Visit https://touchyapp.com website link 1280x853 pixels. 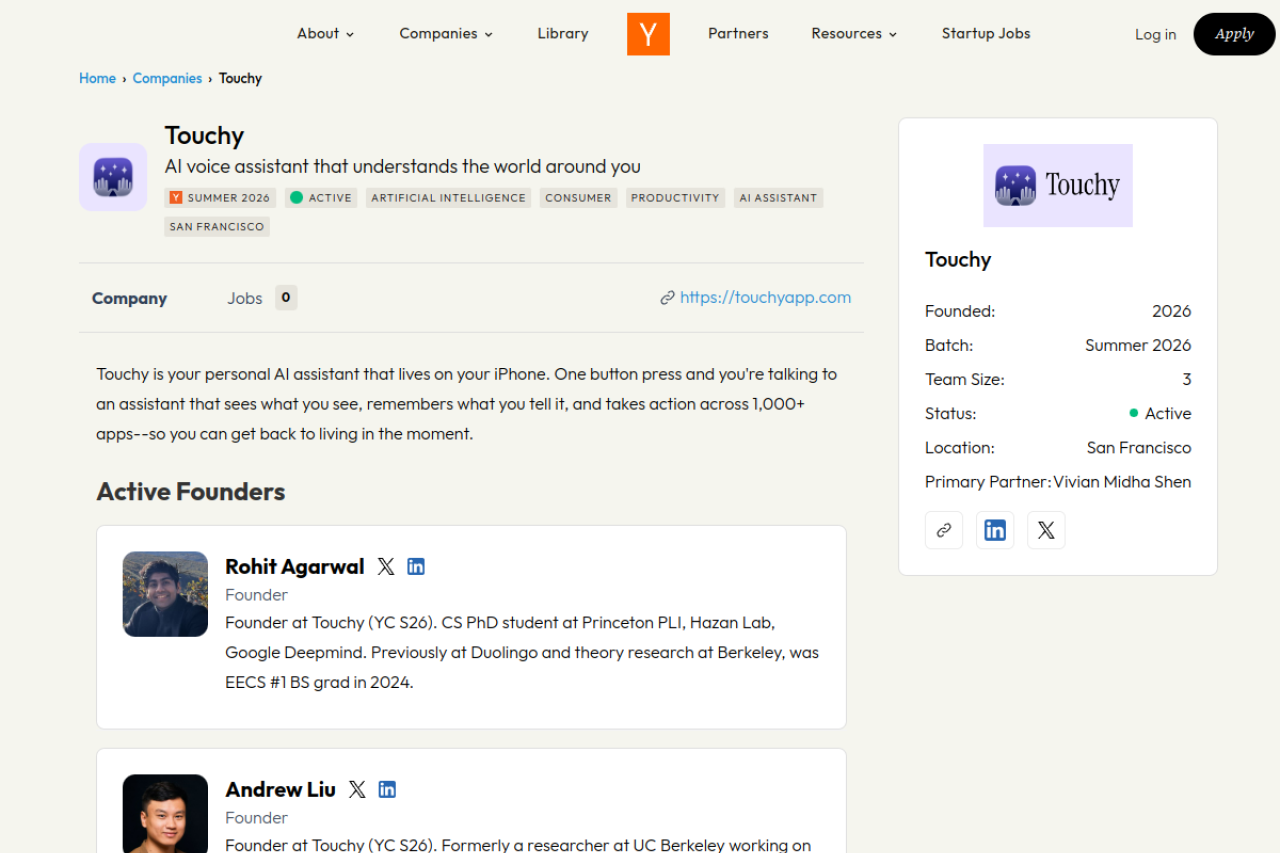pos(766,298)
